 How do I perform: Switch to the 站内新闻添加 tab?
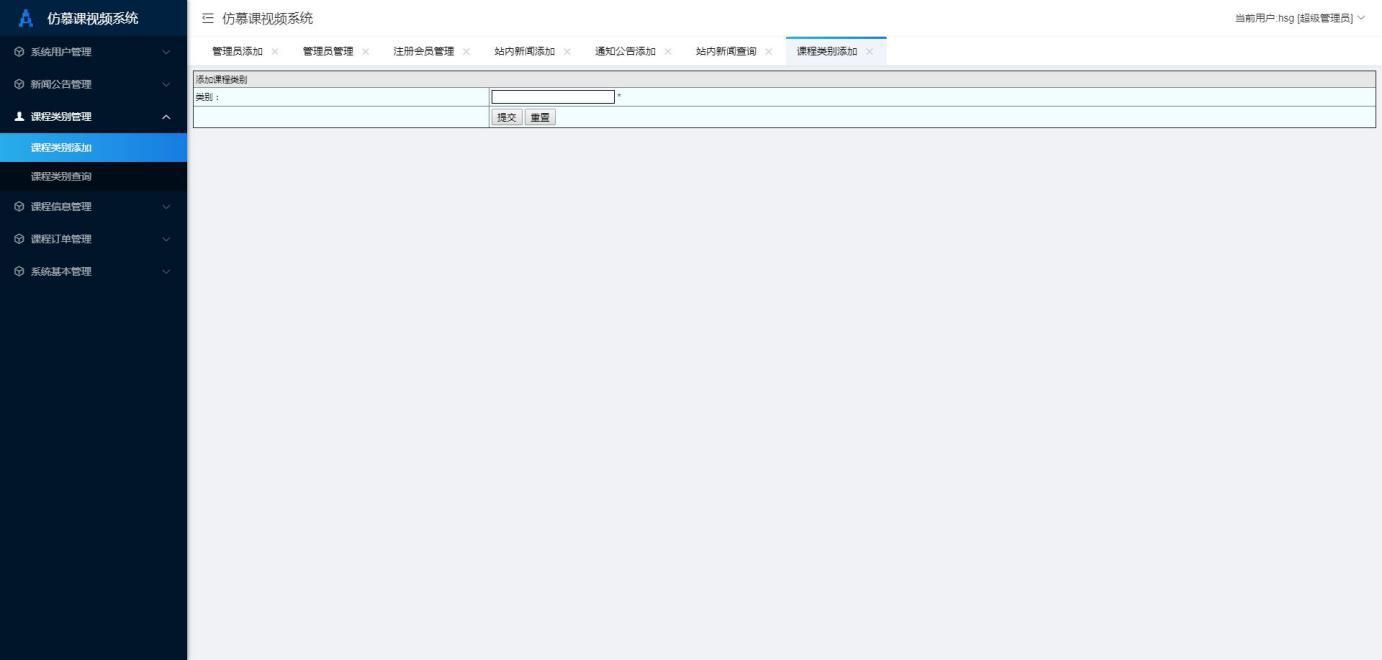click(x=525, y=52)
